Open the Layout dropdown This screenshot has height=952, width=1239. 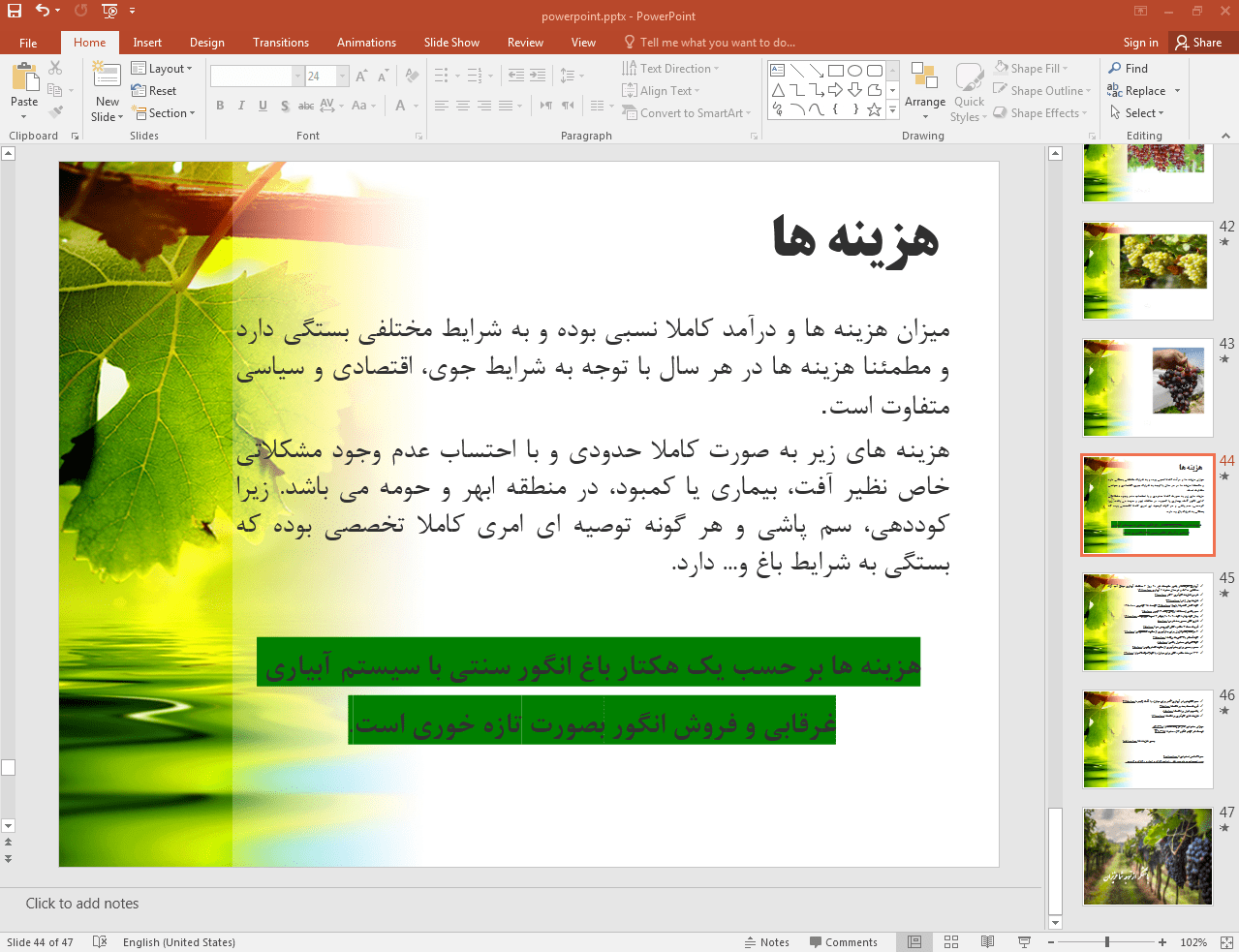[x=162, y=69]
